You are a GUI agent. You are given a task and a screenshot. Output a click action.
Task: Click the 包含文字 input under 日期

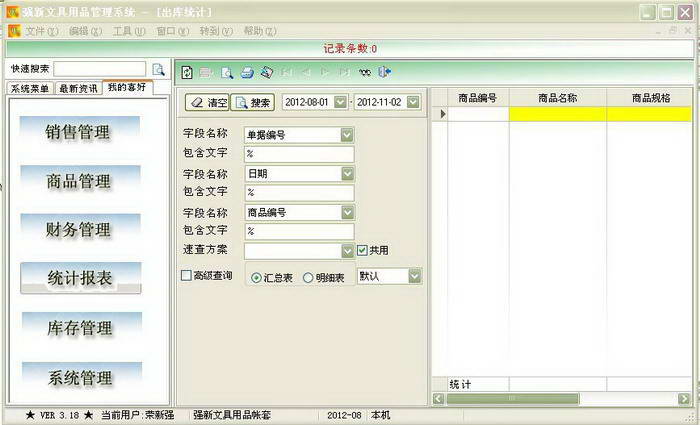point(299,193)
